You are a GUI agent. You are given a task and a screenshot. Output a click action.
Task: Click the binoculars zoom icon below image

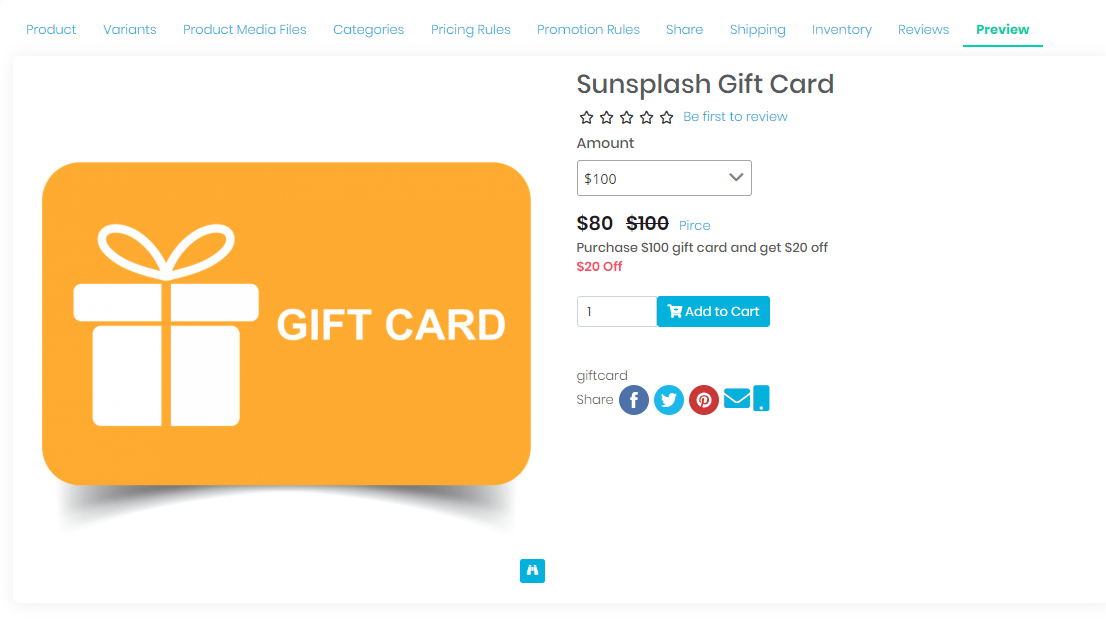point(533,570)
